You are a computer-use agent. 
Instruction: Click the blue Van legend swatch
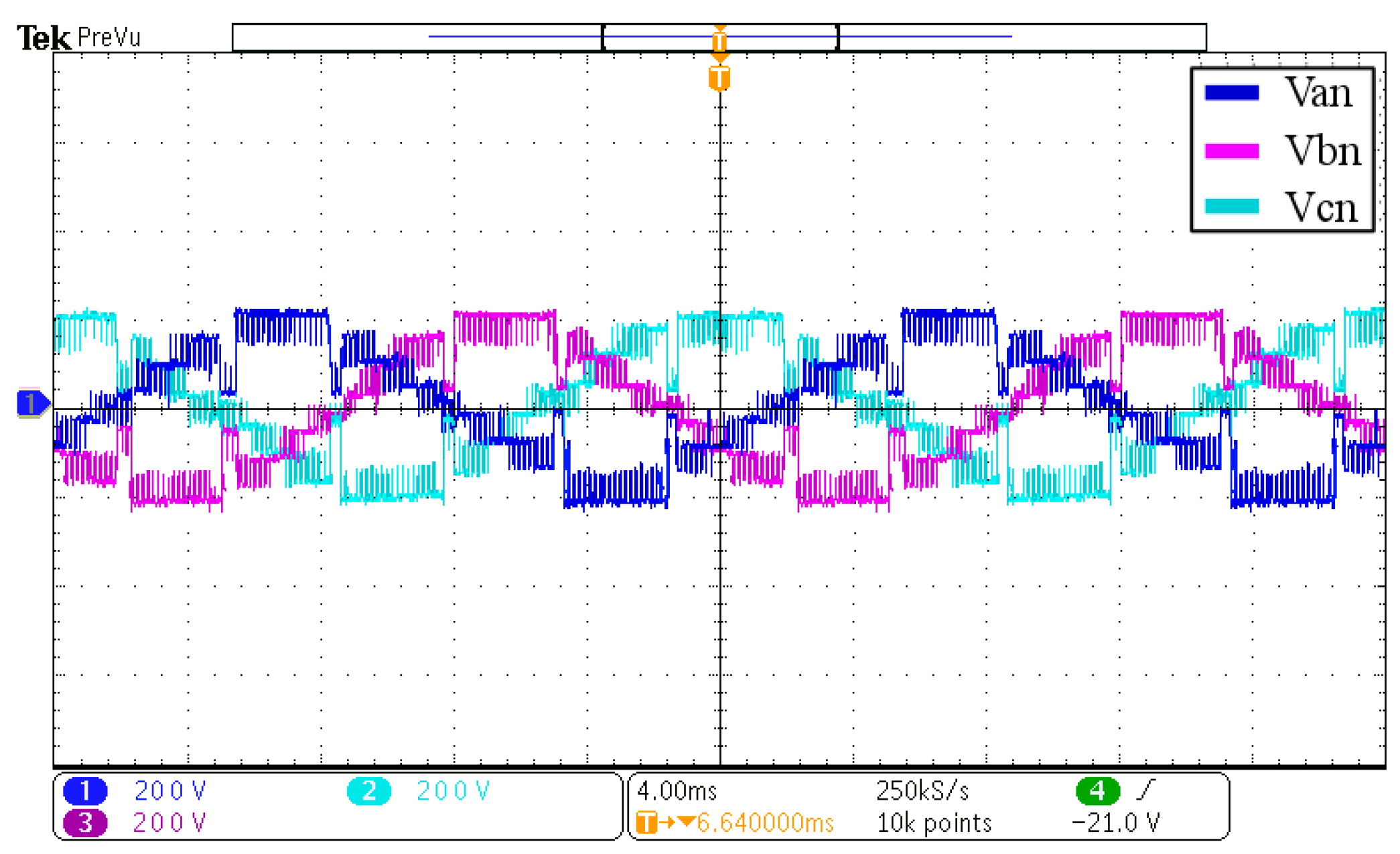click(1231, 92)
